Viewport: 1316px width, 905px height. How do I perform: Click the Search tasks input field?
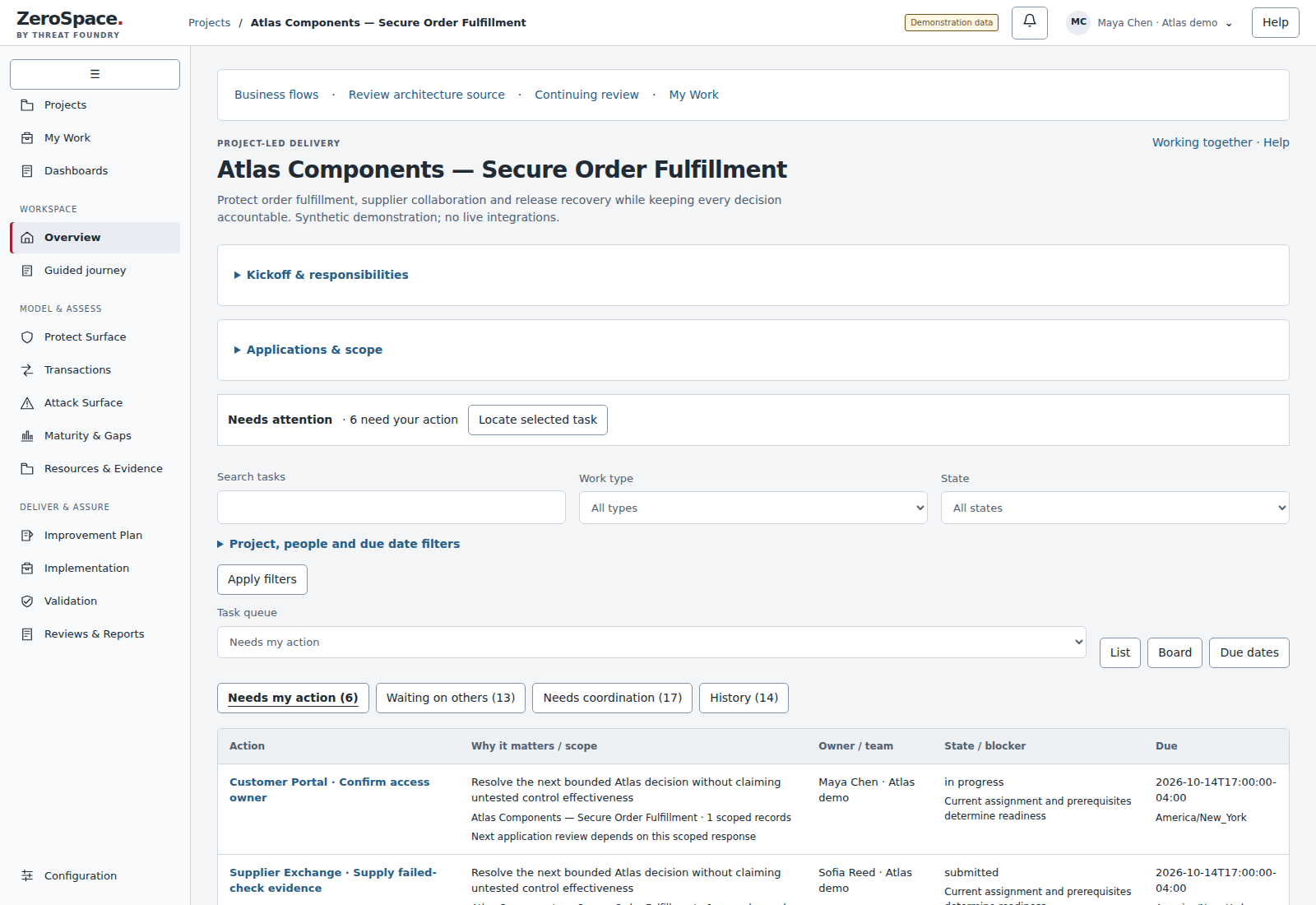coord(392,507)
